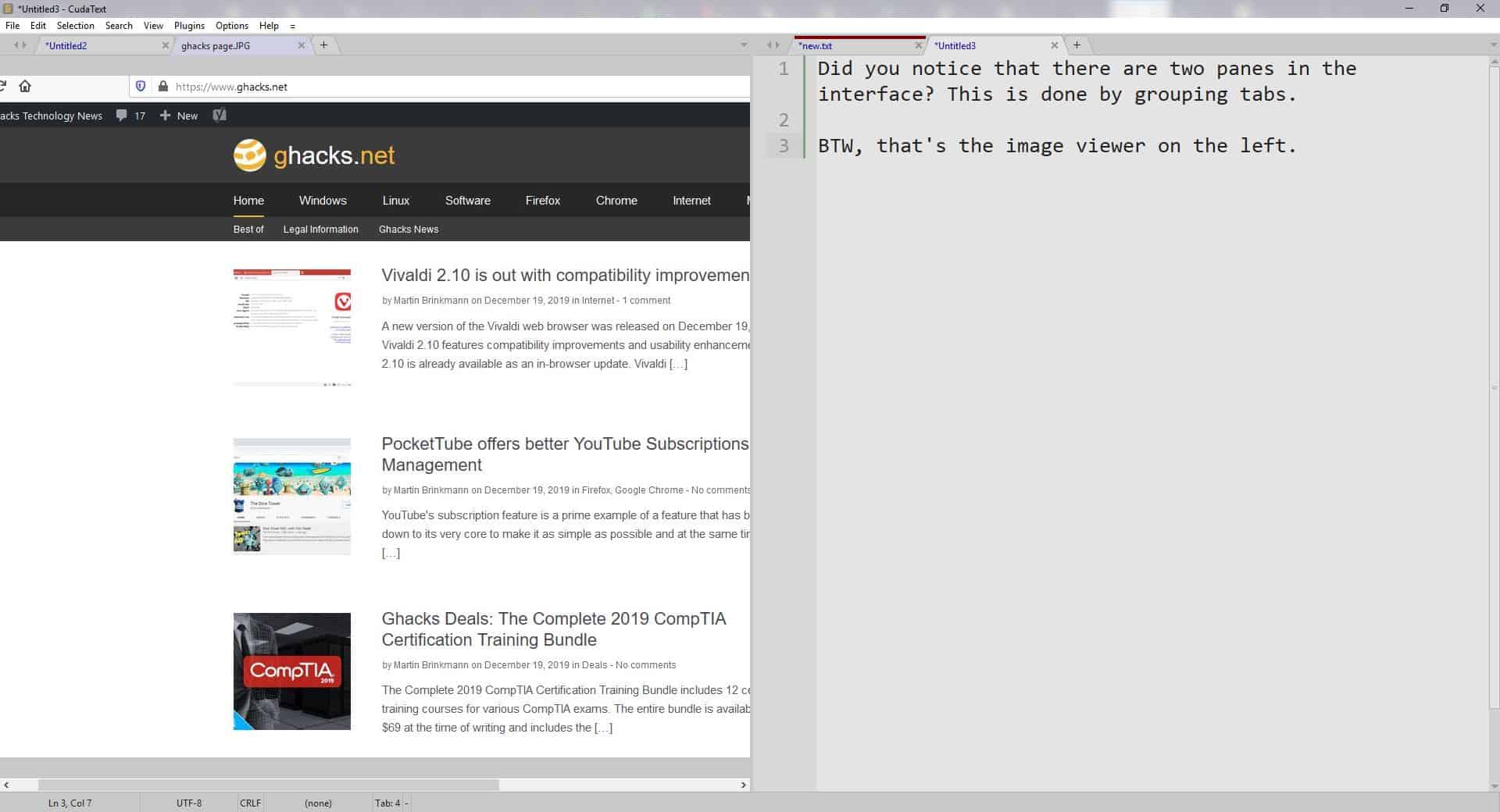The image size is (1500, 812).
Task: Click the comments bubble icon showing 17
Action: pyautogui.click(x=121, y=116)
